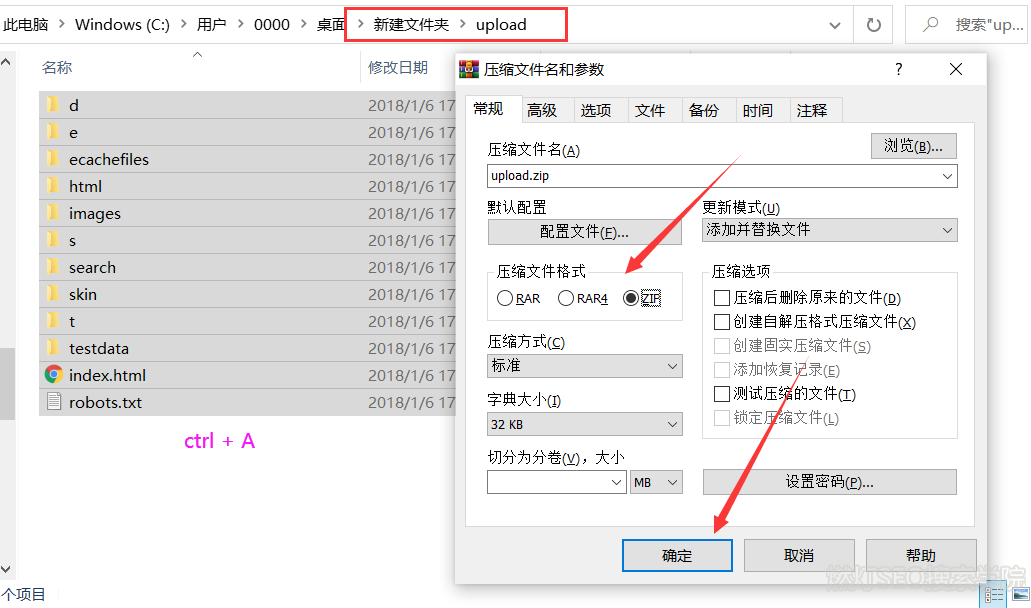Viewport: 1031px width, 608px height.
Task: Click the text file icon of robots.txt
Action: (54, 402)
